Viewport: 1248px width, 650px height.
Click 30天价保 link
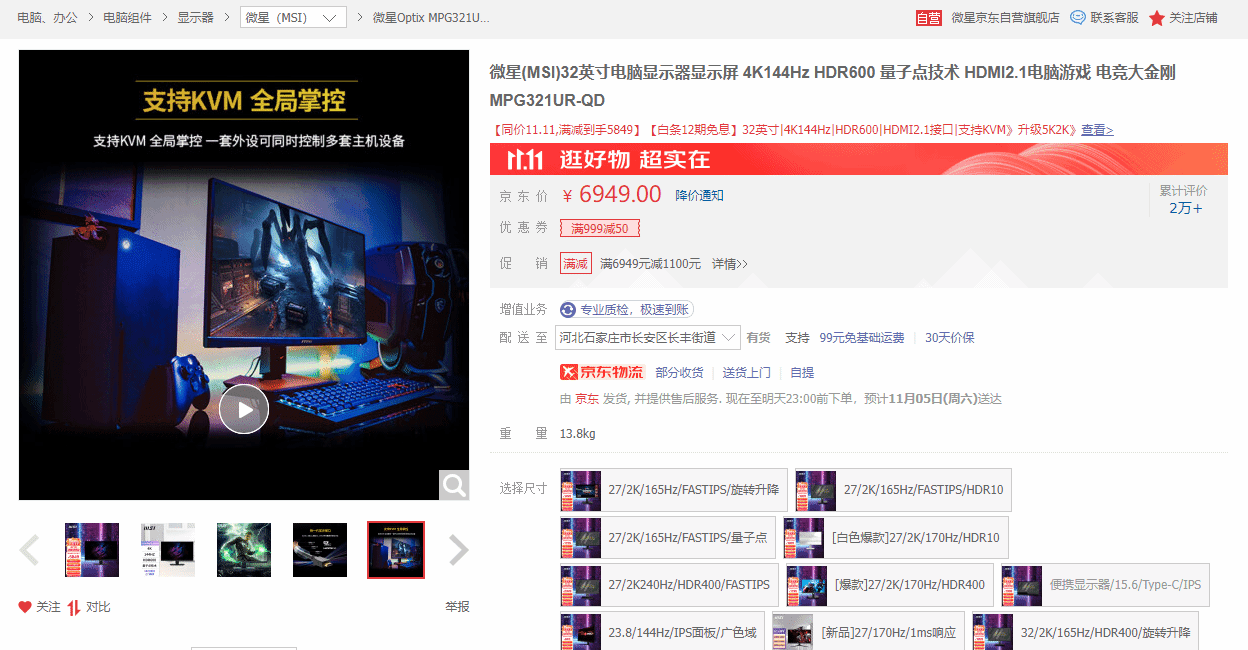point(949,338)
